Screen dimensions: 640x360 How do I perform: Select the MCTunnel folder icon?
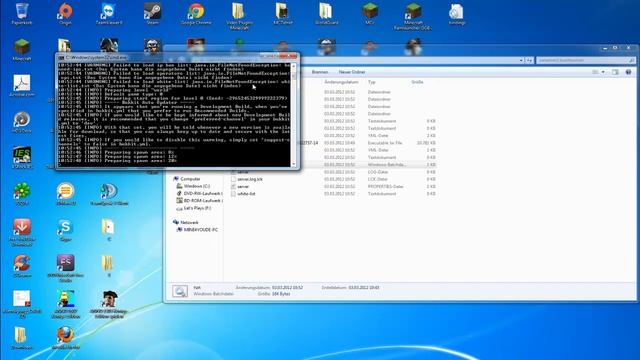coord(282,13)
